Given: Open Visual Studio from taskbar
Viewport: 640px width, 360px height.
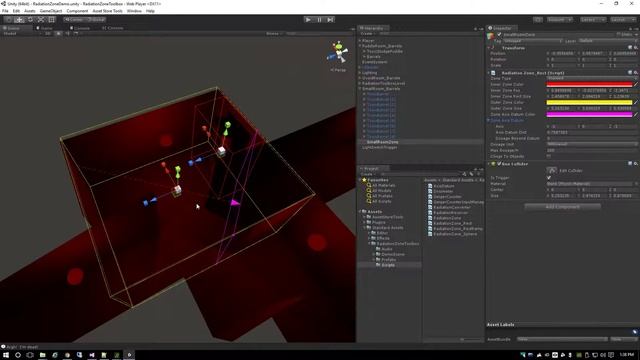Looking at the screenshot, I should (x=92, y=355).
